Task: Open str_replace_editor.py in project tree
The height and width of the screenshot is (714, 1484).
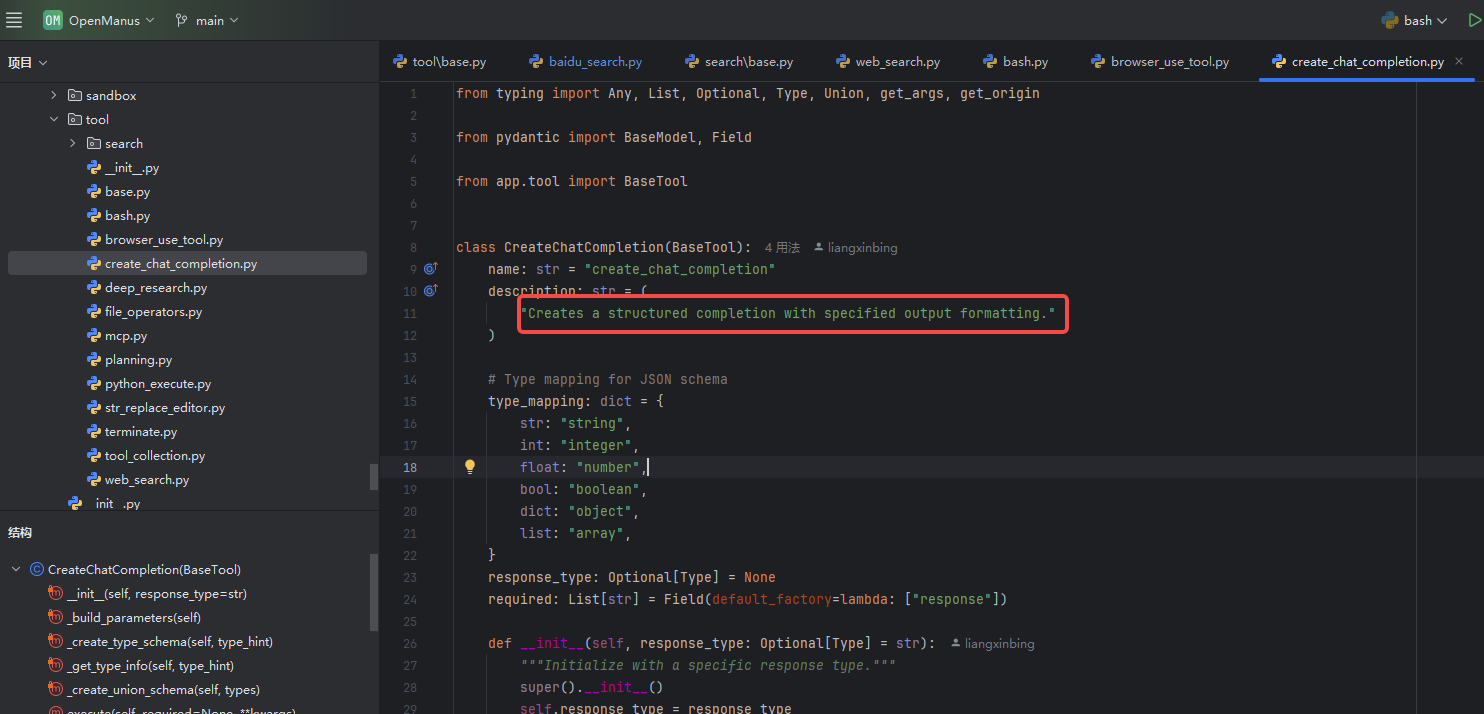Action: [x=165, y=408]
